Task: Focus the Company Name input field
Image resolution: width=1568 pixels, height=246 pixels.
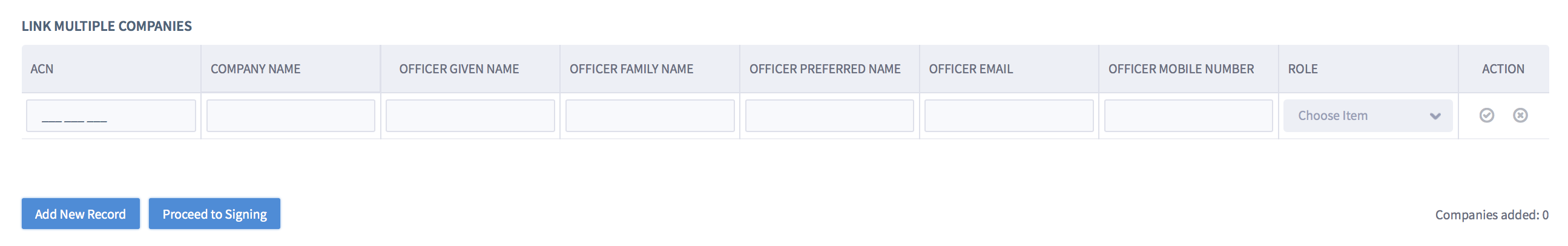Action: coord(291,116)
